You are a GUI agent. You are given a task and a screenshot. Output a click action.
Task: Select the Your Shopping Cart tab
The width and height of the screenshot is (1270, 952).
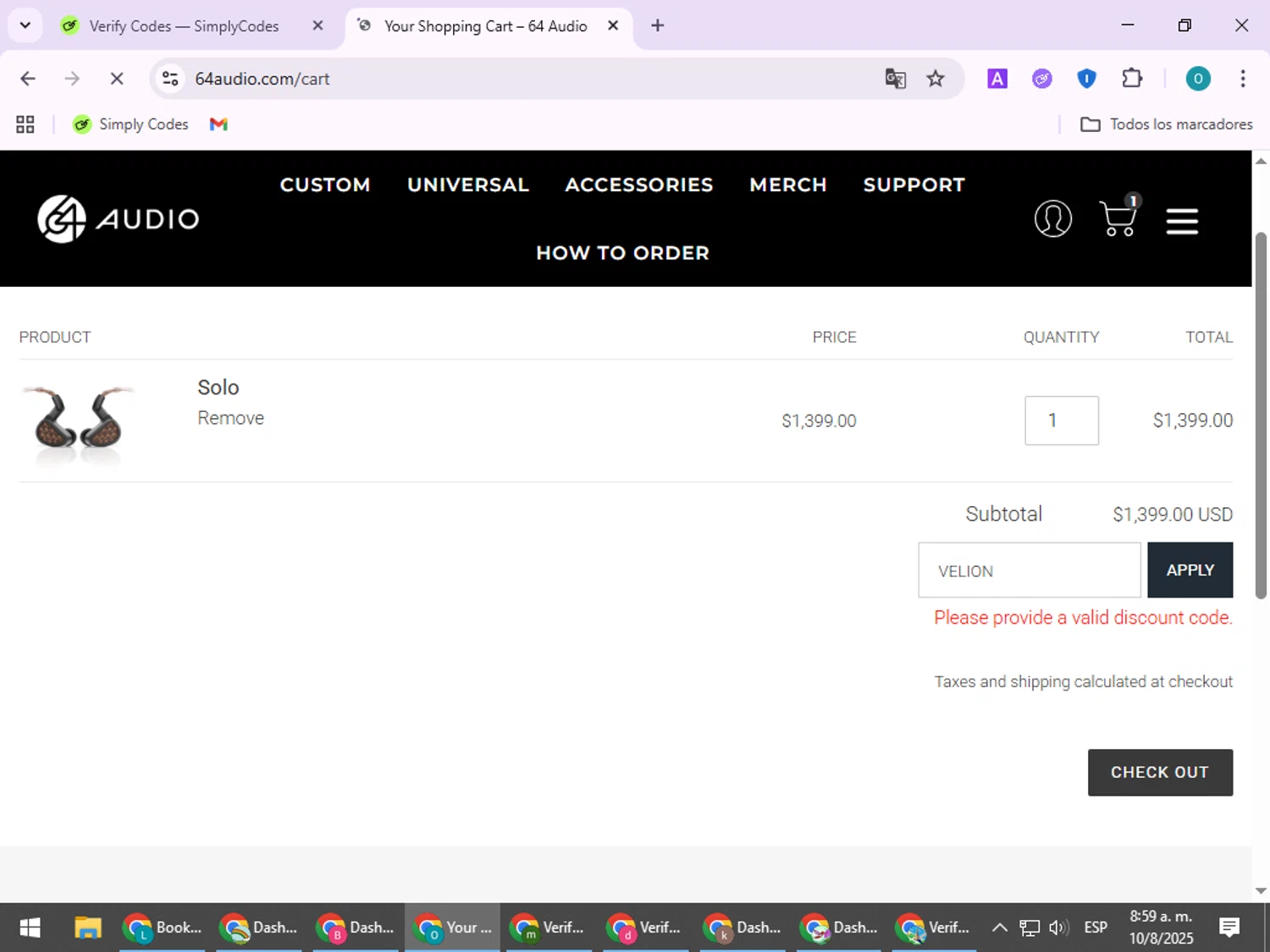point(484,26)
